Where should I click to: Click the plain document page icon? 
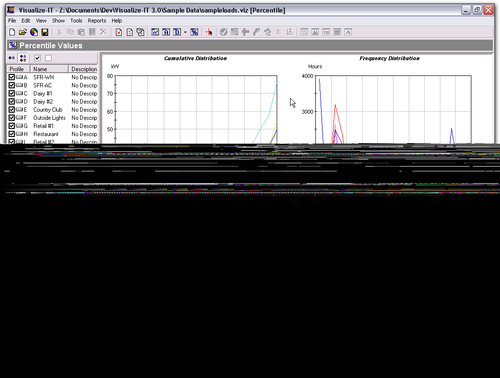(x=130, y=32)
